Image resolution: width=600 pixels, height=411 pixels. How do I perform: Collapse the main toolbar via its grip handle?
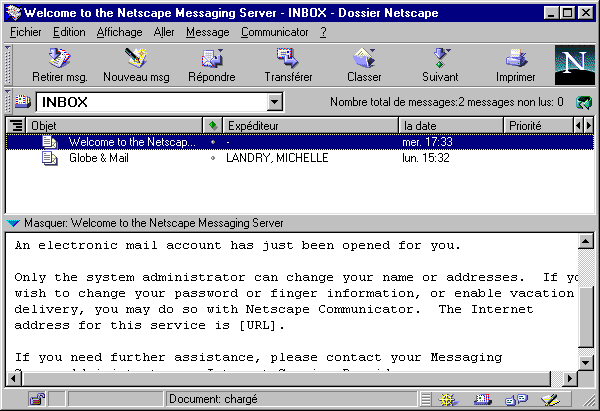(8, 65)
